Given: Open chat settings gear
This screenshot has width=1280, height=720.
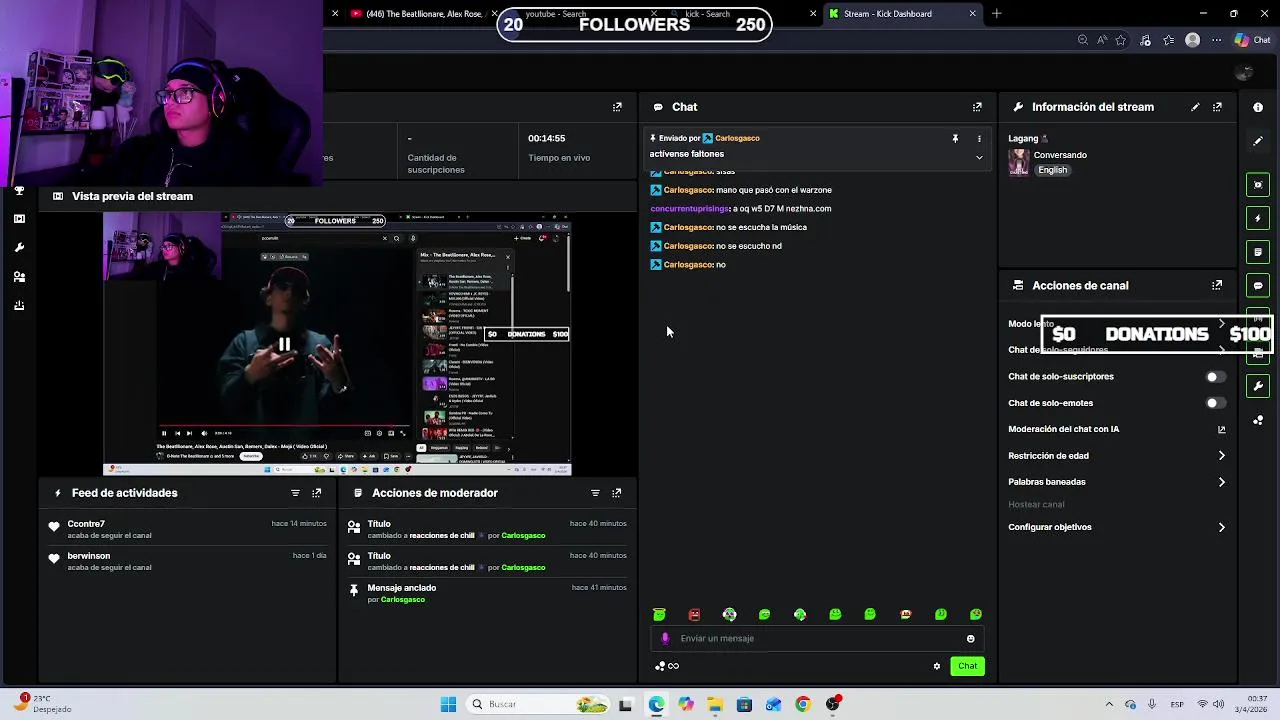Looking at the screenshot, I should 937,666.
